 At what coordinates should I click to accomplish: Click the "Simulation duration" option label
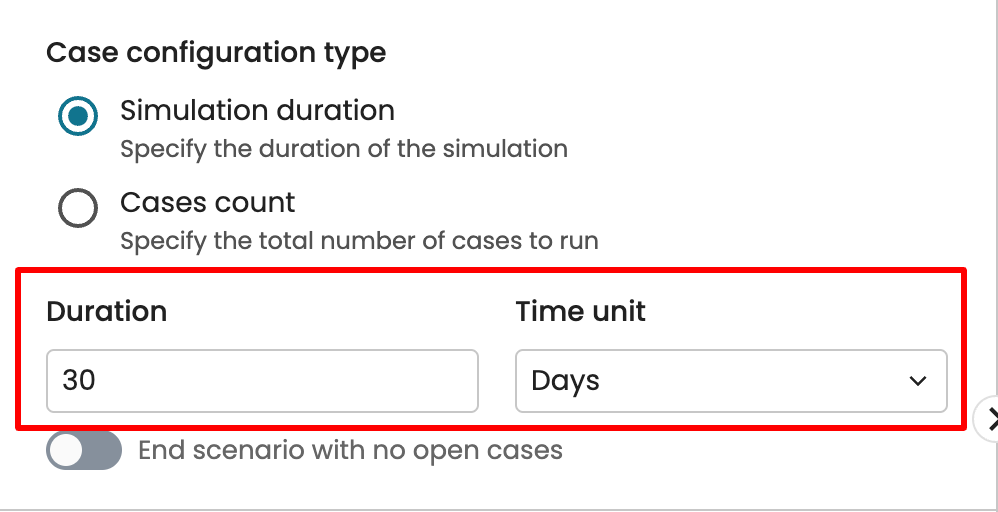(x=257, y=110)
